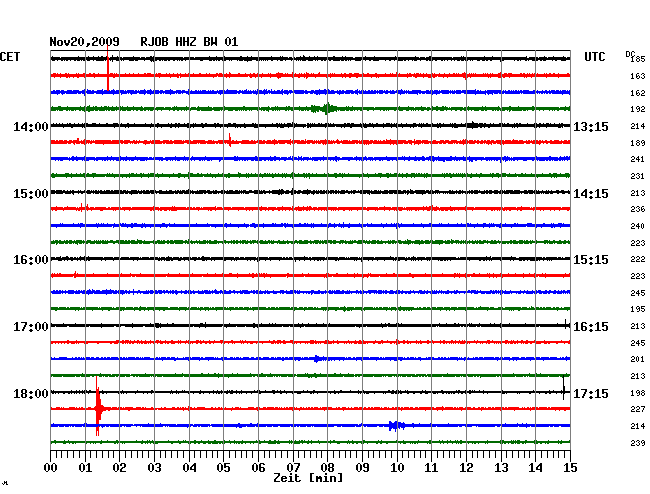Click the 09 minute axis label
The width and height of the screenshot is (650, 494).
coord(362,467)
